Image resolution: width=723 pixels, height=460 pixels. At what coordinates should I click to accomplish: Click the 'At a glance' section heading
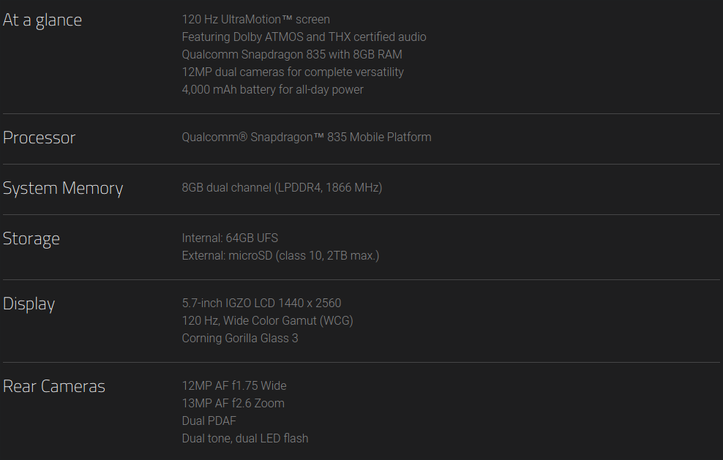(x=42, y=20)
